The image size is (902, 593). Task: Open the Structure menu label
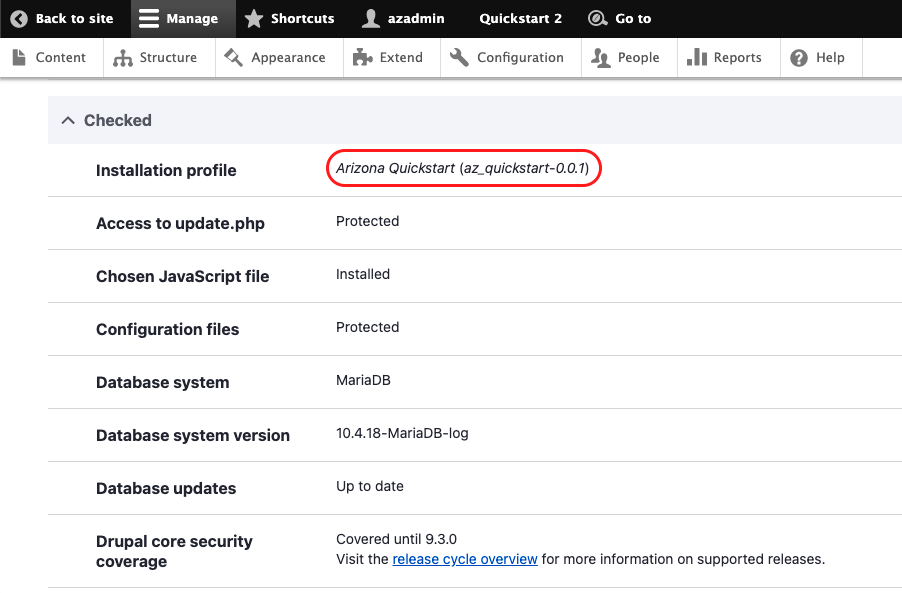(168, 58)
